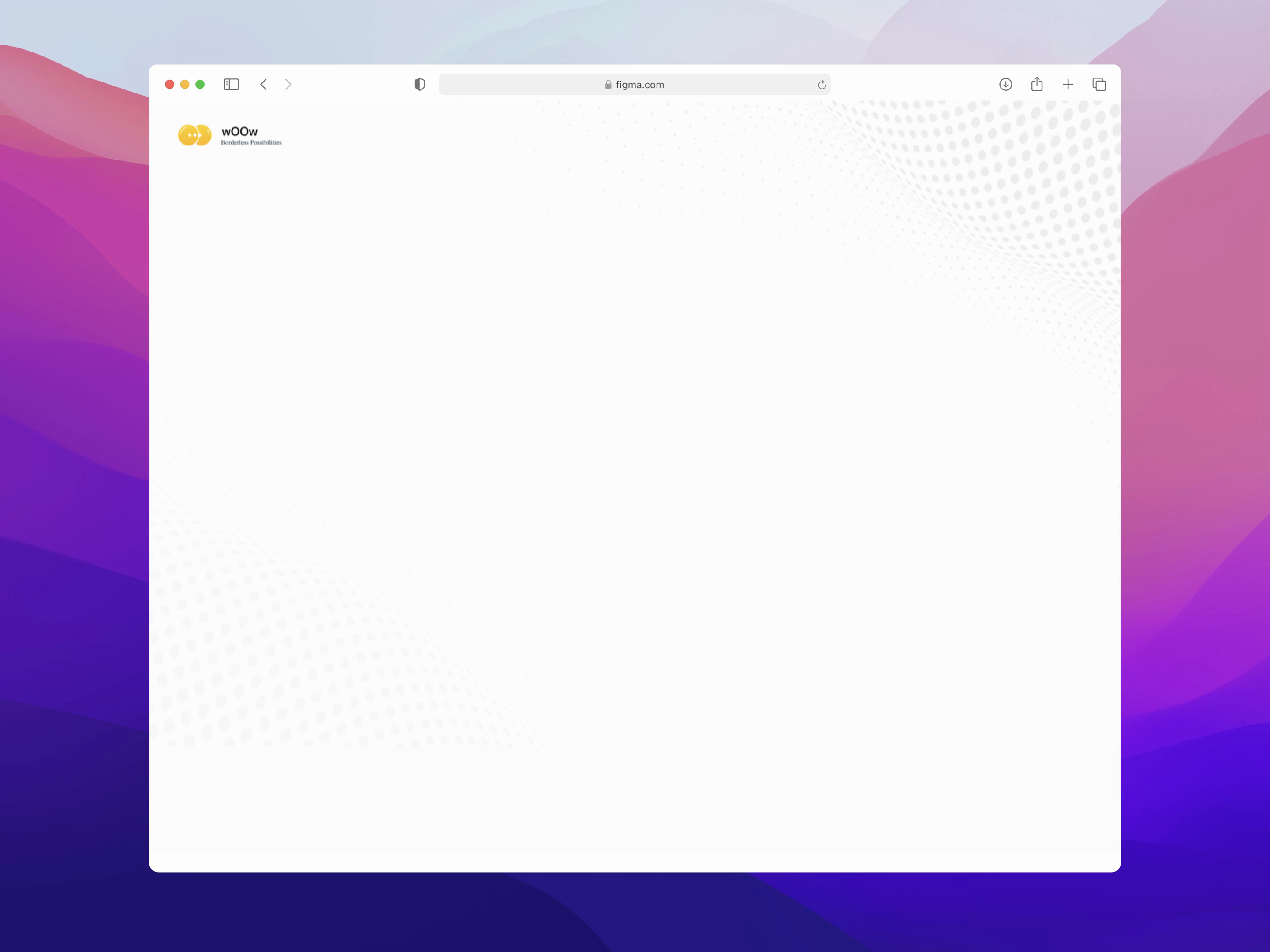Open the Privacy Report shield icon
The image size is (1270, 952).
(x=420, y=84)
